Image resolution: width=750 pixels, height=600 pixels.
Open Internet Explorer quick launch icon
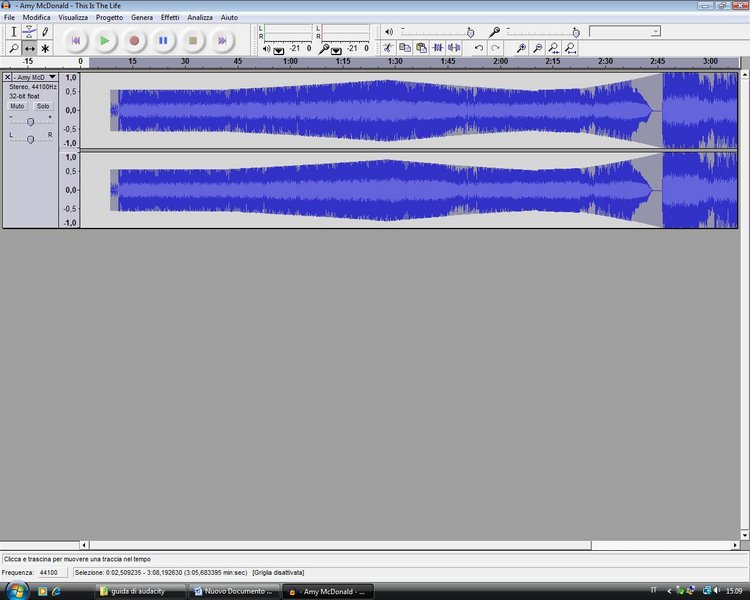pos(56,591)
